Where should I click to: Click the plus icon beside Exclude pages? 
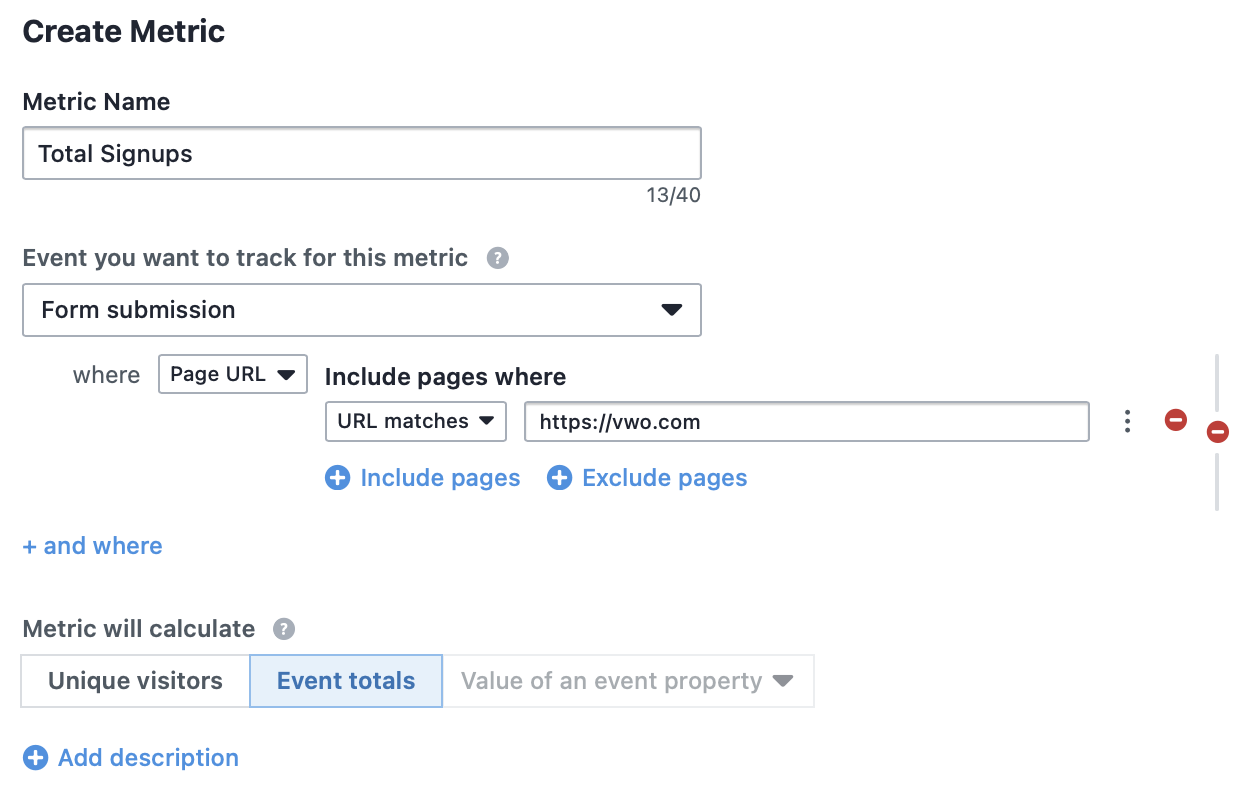(559, 478)
